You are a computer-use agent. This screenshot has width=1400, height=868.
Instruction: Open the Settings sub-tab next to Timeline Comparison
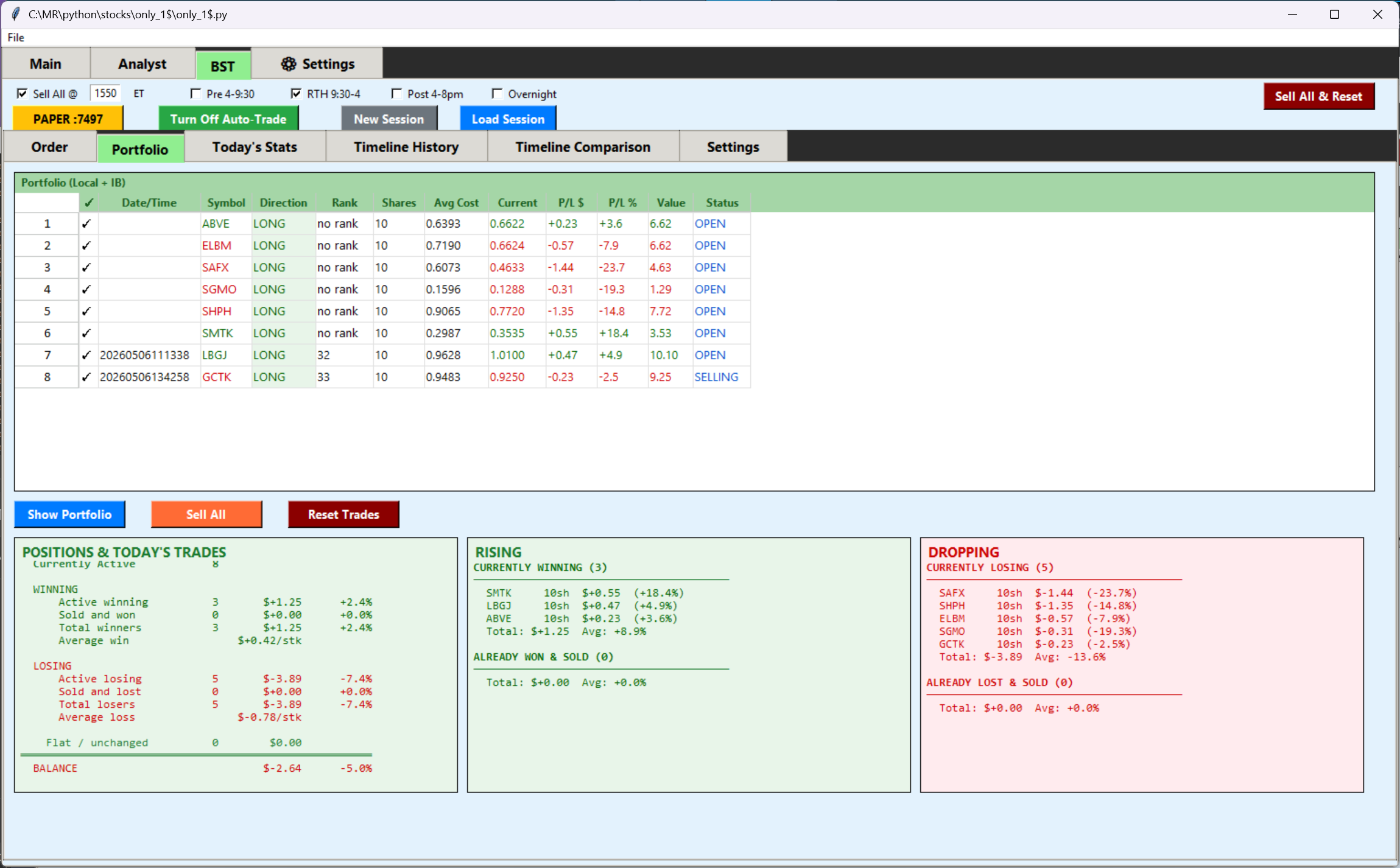(733, 147)
